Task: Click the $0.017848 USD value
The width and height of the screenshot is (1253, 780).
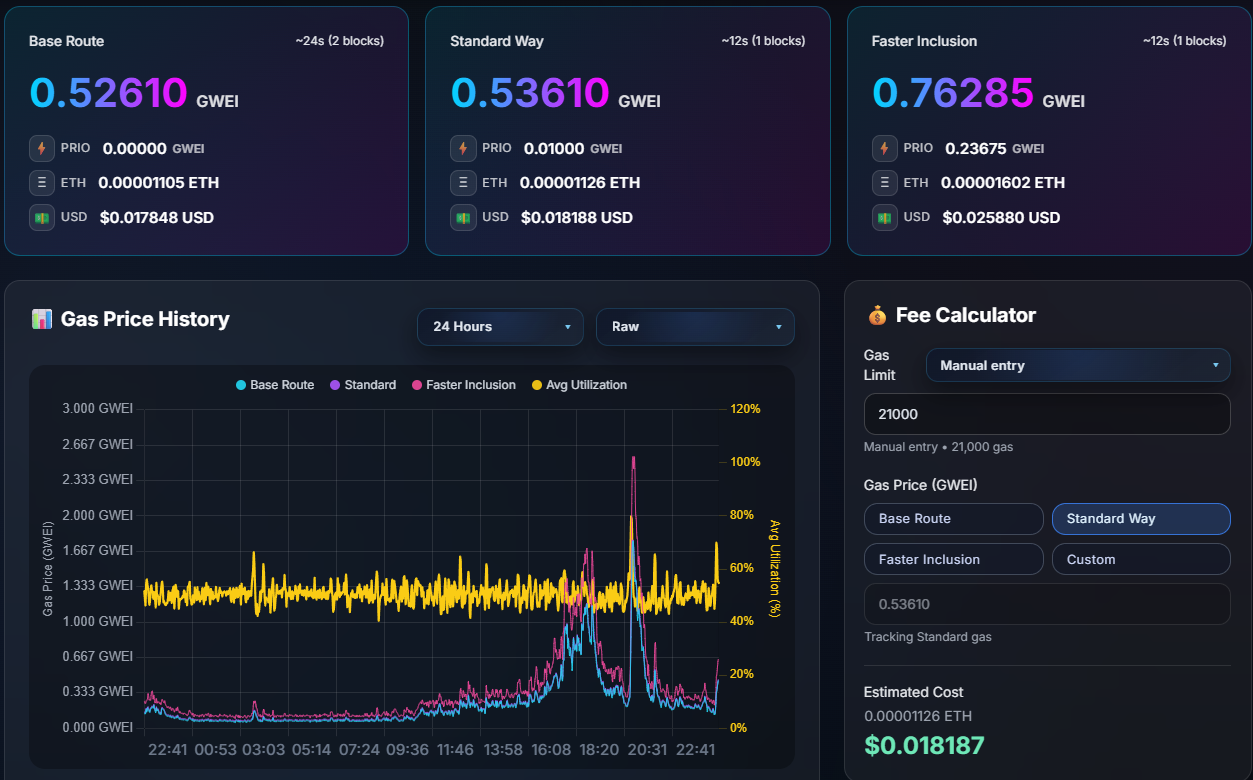Action: tap(157, 217)
